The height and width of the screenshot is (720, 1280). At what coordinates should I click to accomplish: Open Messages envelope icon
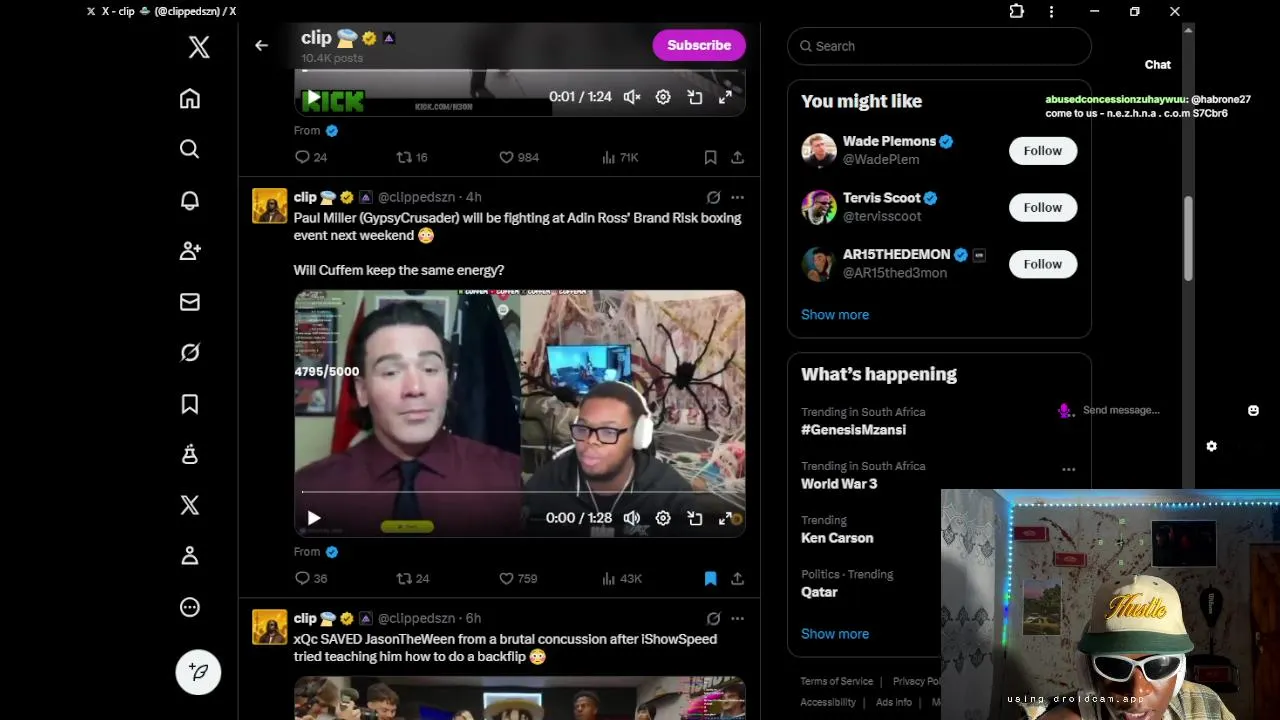(190, 302)
